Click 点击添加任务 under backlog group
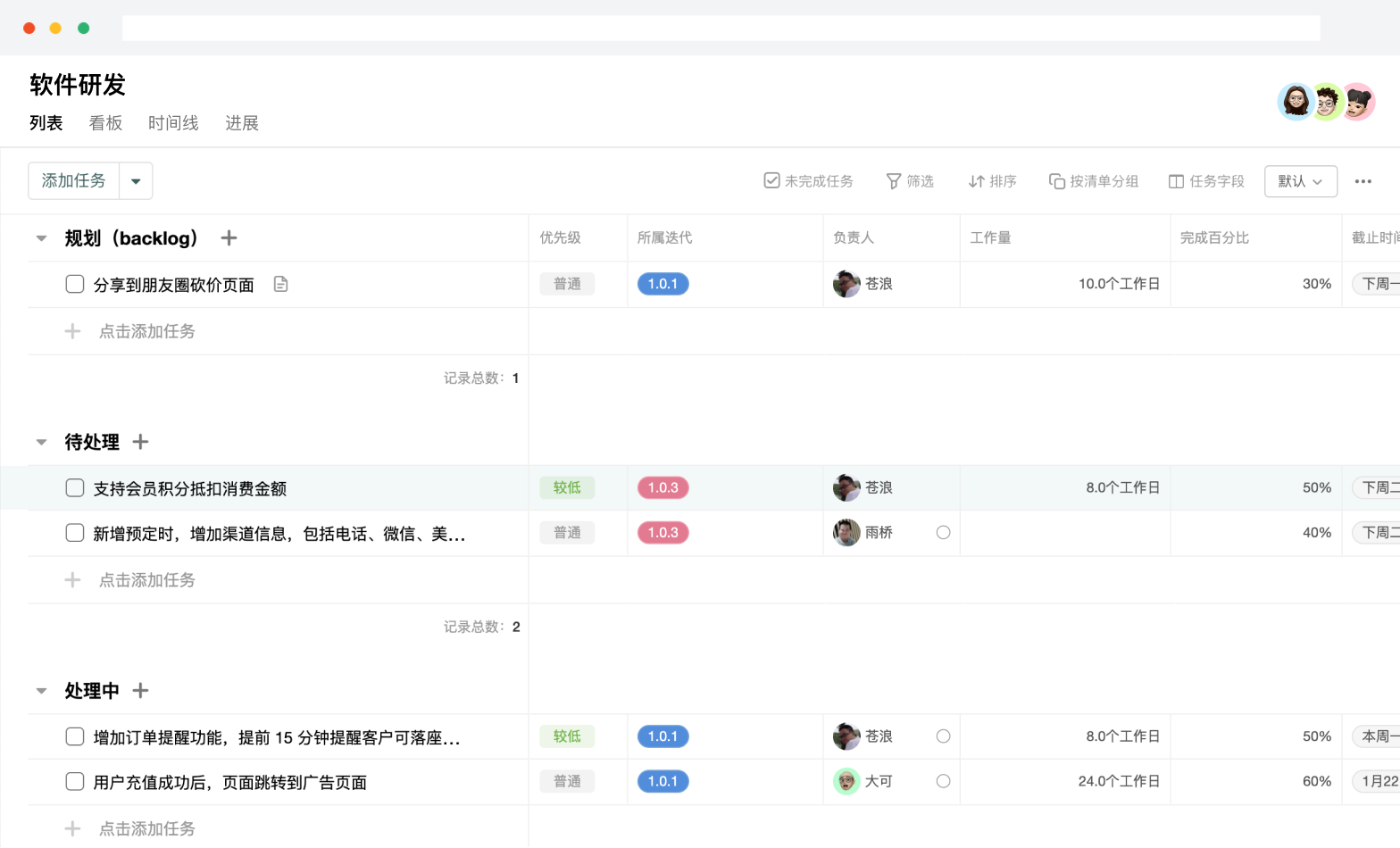This screenshot has width=1400, height=848. click(x=147, y=331)
